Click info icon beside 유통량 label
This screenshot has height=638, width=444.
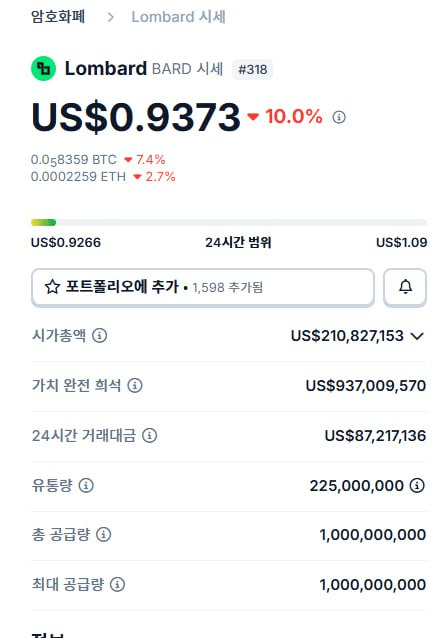[x=86, y=485]
